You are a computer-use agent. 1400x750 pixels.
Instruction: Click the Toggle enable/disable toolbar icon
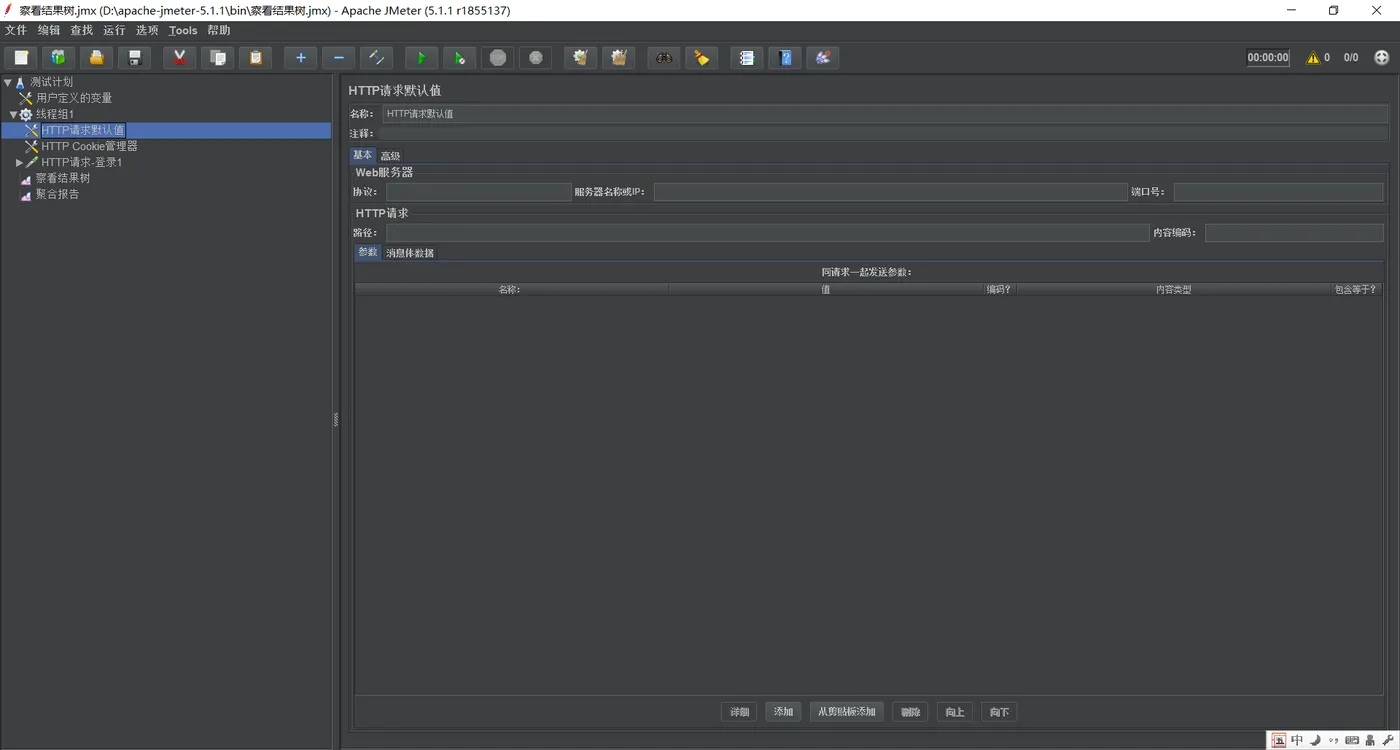[x=376, y=58]
